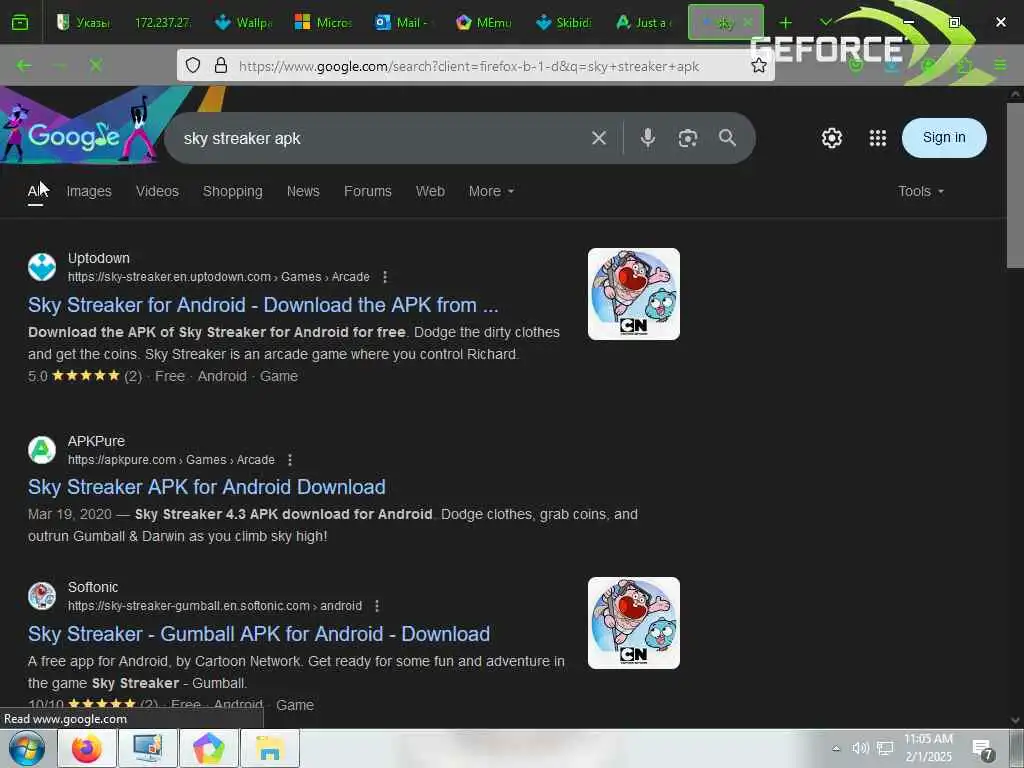Select the Shopping search tab
This screenshot has width=1024, height=768.
point(232,191)
